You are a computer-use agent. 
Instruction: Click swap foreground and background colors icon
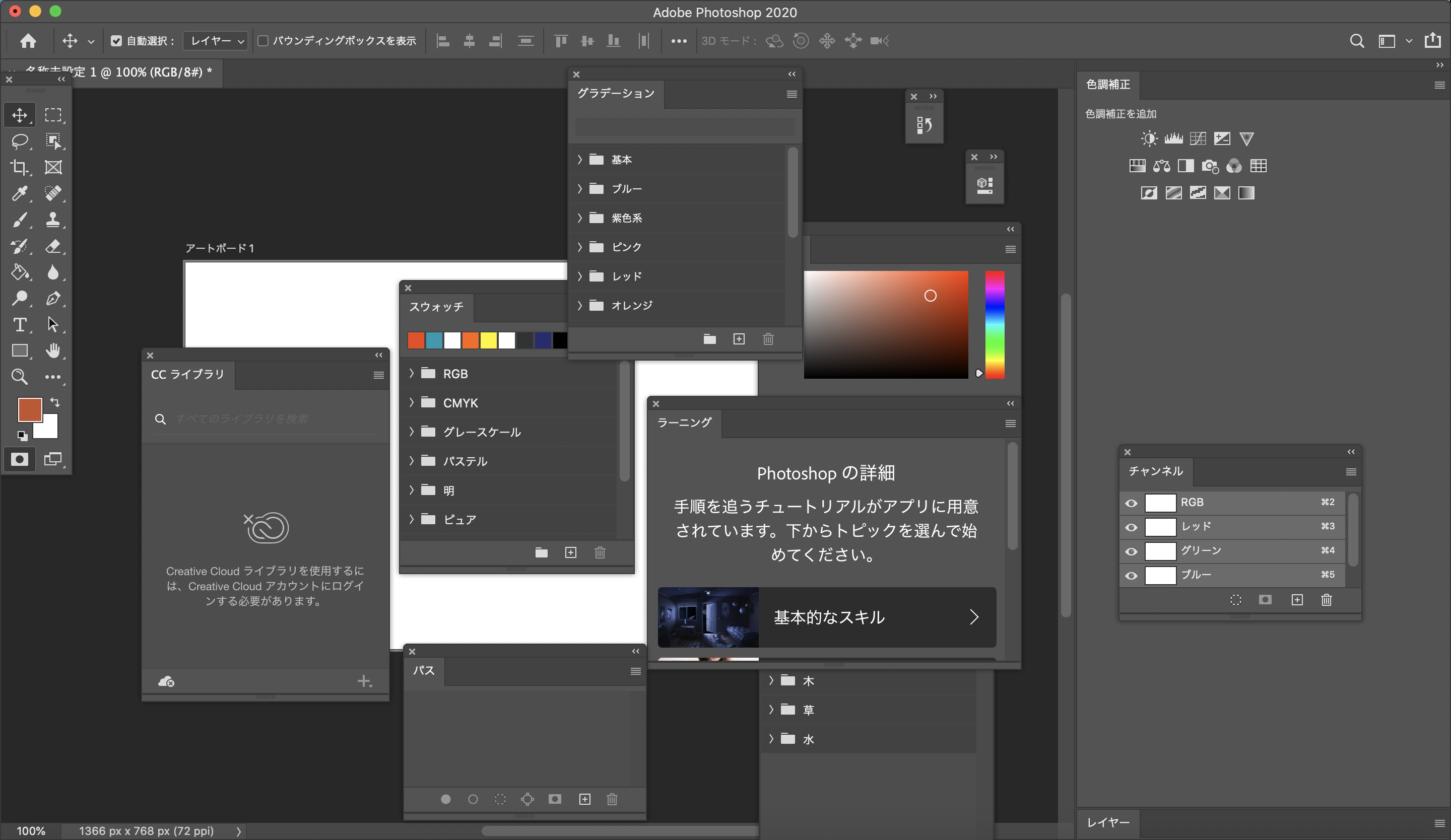(55, 402)
